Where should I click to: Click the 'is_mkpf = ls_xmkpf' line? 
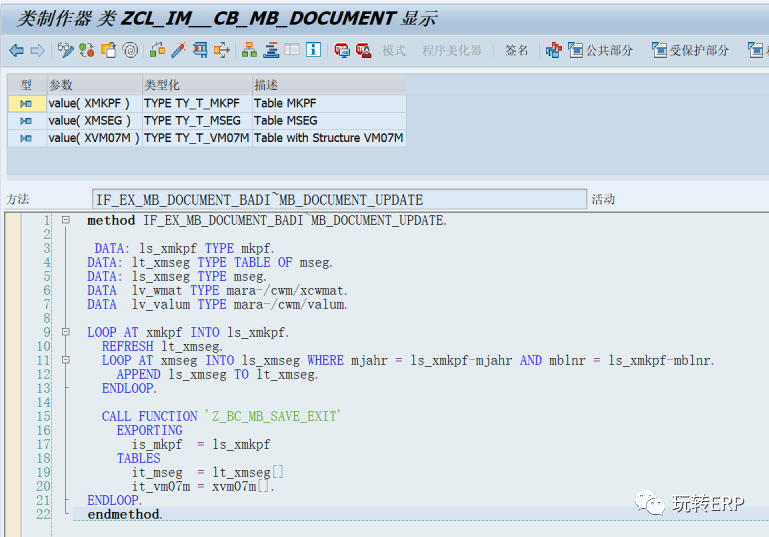pyautogui.click(x=201, y=444)
